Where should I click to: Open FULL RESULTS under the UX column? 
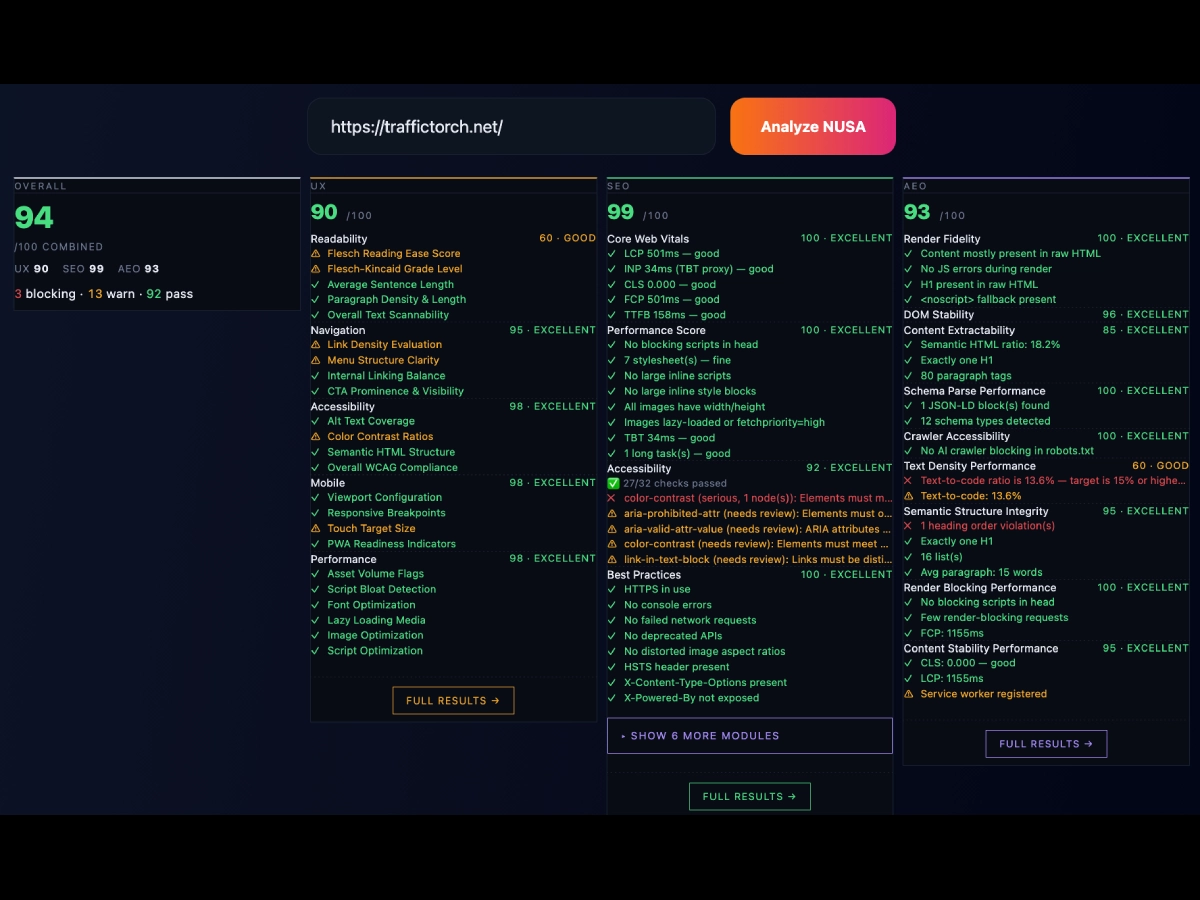[453, 700]
